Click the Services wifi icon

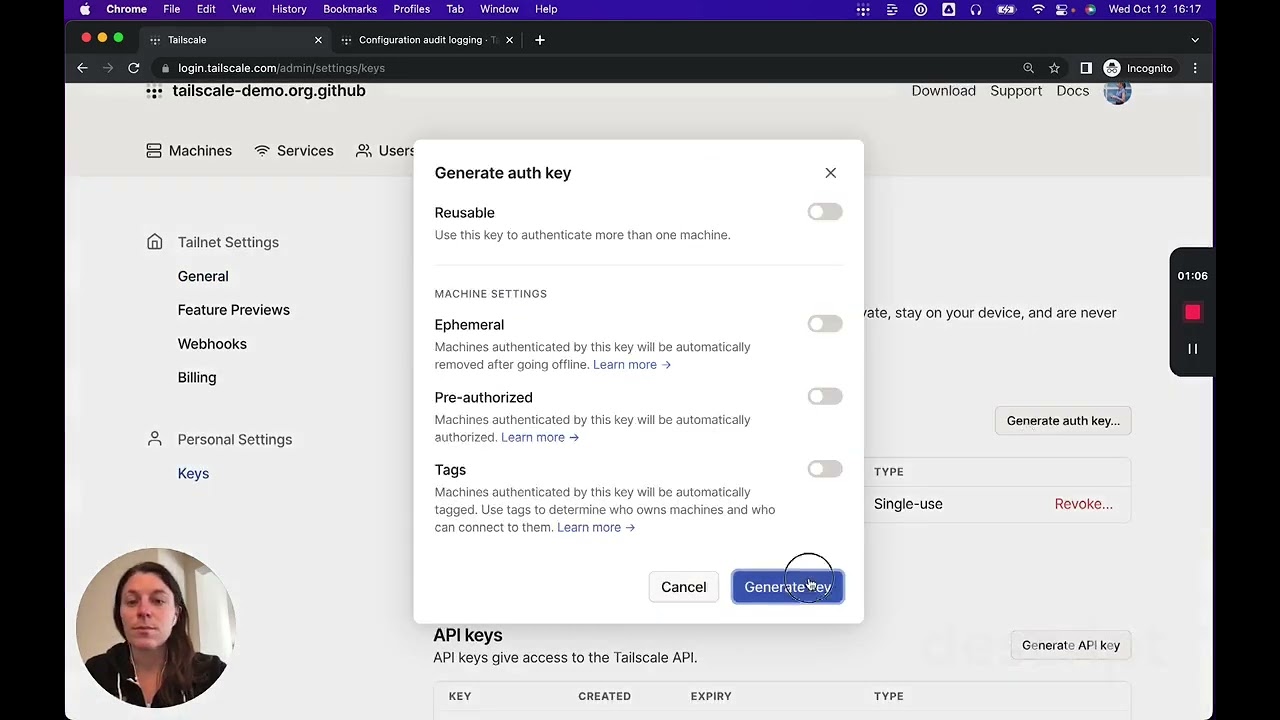click(262, 151)
